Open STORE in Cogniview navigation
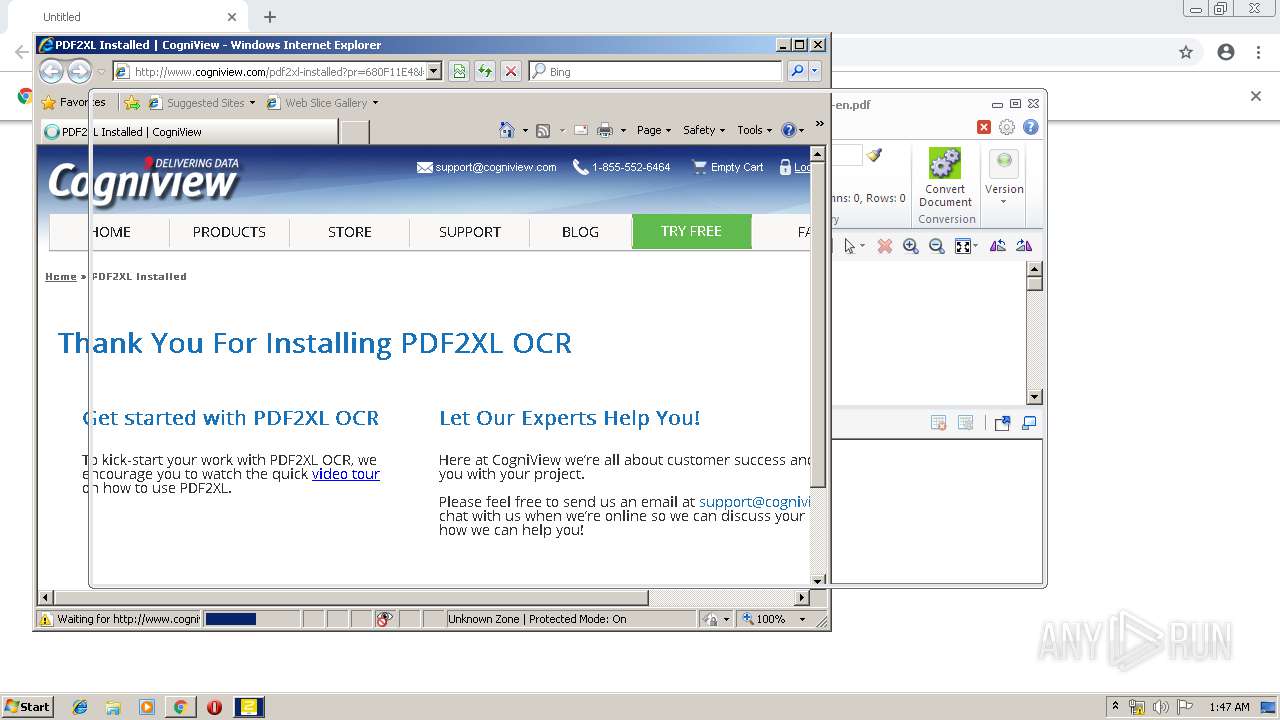This screenshot has height=720, width=1280. [x=350, y=231]
